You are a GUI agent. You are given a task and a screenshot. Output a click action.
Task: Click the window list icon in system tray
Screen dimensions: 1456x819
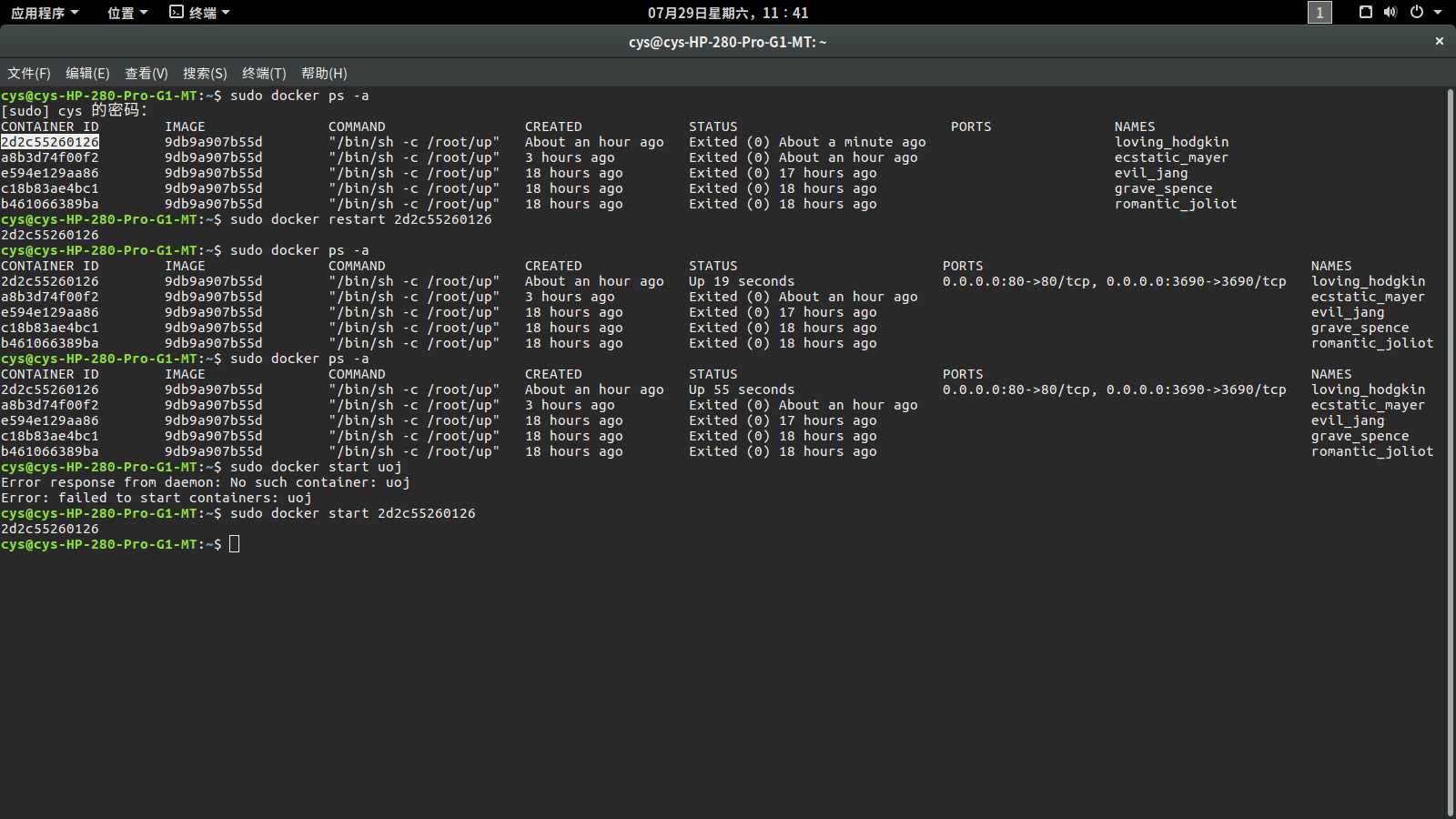1365,12
